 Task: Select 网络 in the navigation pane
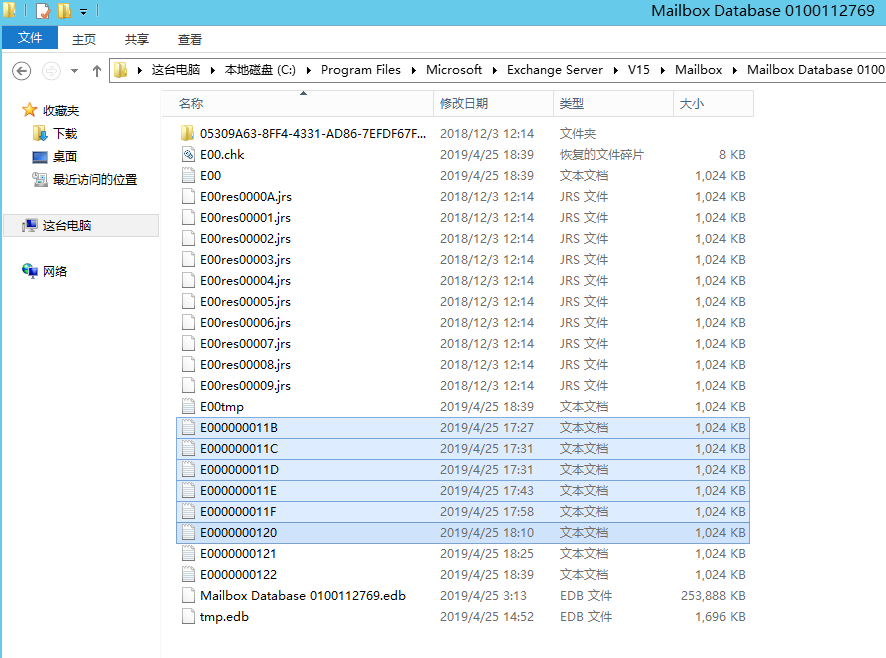55,271
